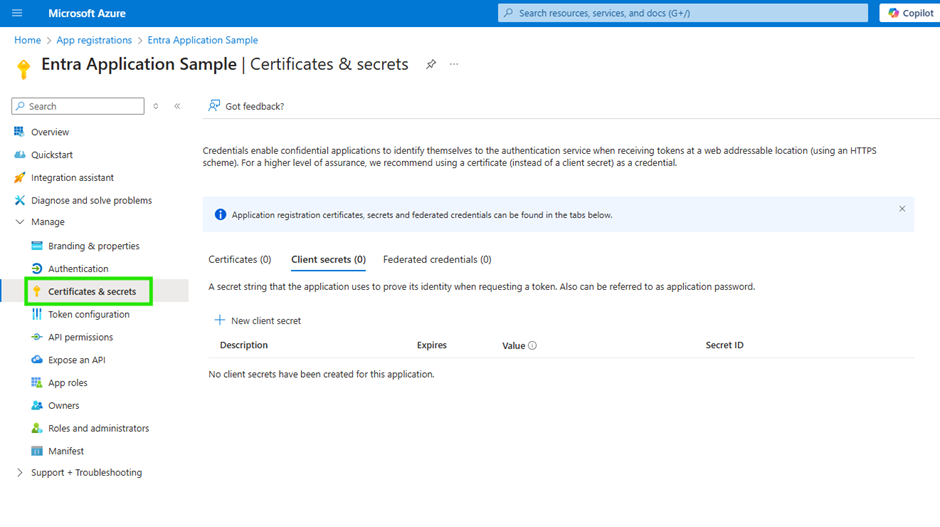The width and height of the screenshot is (940, 527).
Task: Click the Description column header
Action: 244,345
